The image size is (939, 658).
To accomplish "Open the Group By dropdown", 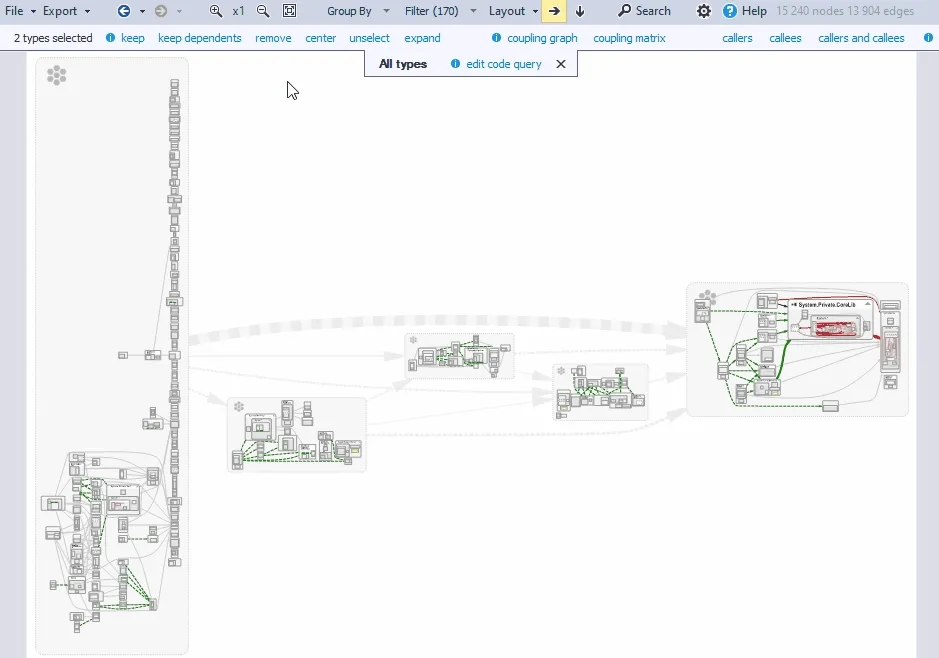I will coord(358,11).
